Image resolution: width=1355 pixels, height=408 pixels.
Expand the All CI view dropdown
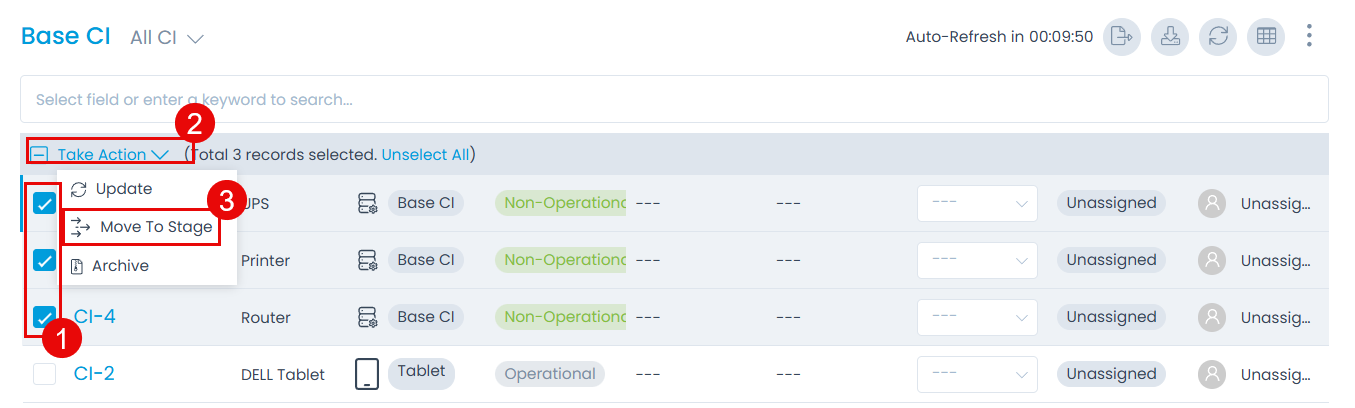(x=167, y=38)
